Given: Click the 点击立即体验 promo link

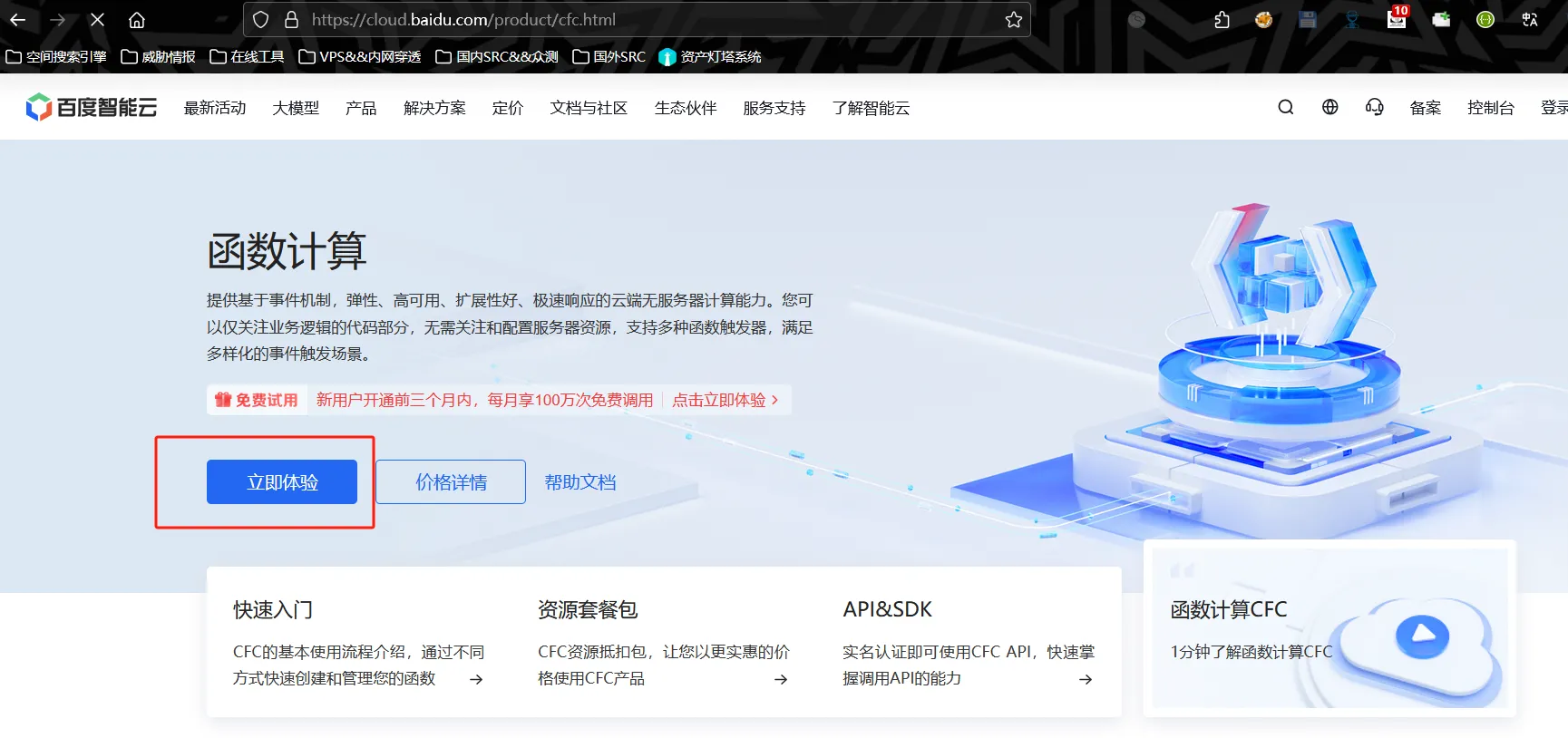Looking at the screenshot, I should point(726,400).
